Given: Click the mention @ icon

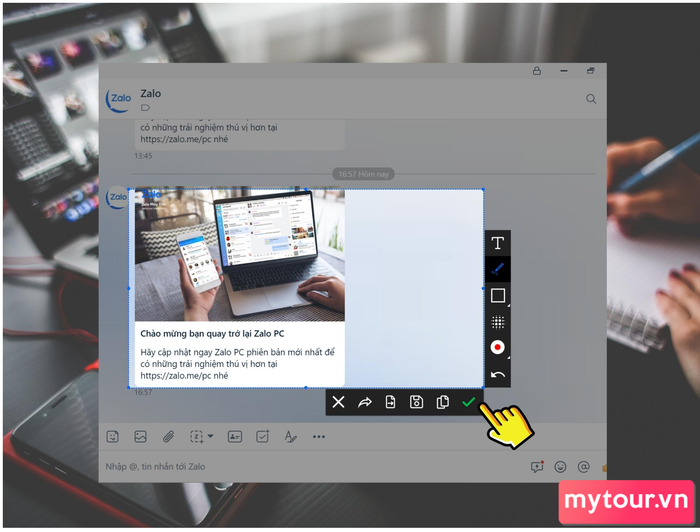Looking at the screenshot, I should pos(583,467).
